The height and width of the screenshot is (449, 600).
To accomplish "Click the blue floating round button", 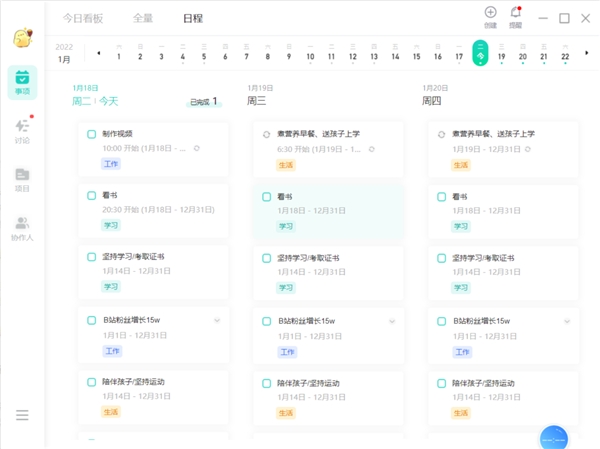I will click(553, 438).
